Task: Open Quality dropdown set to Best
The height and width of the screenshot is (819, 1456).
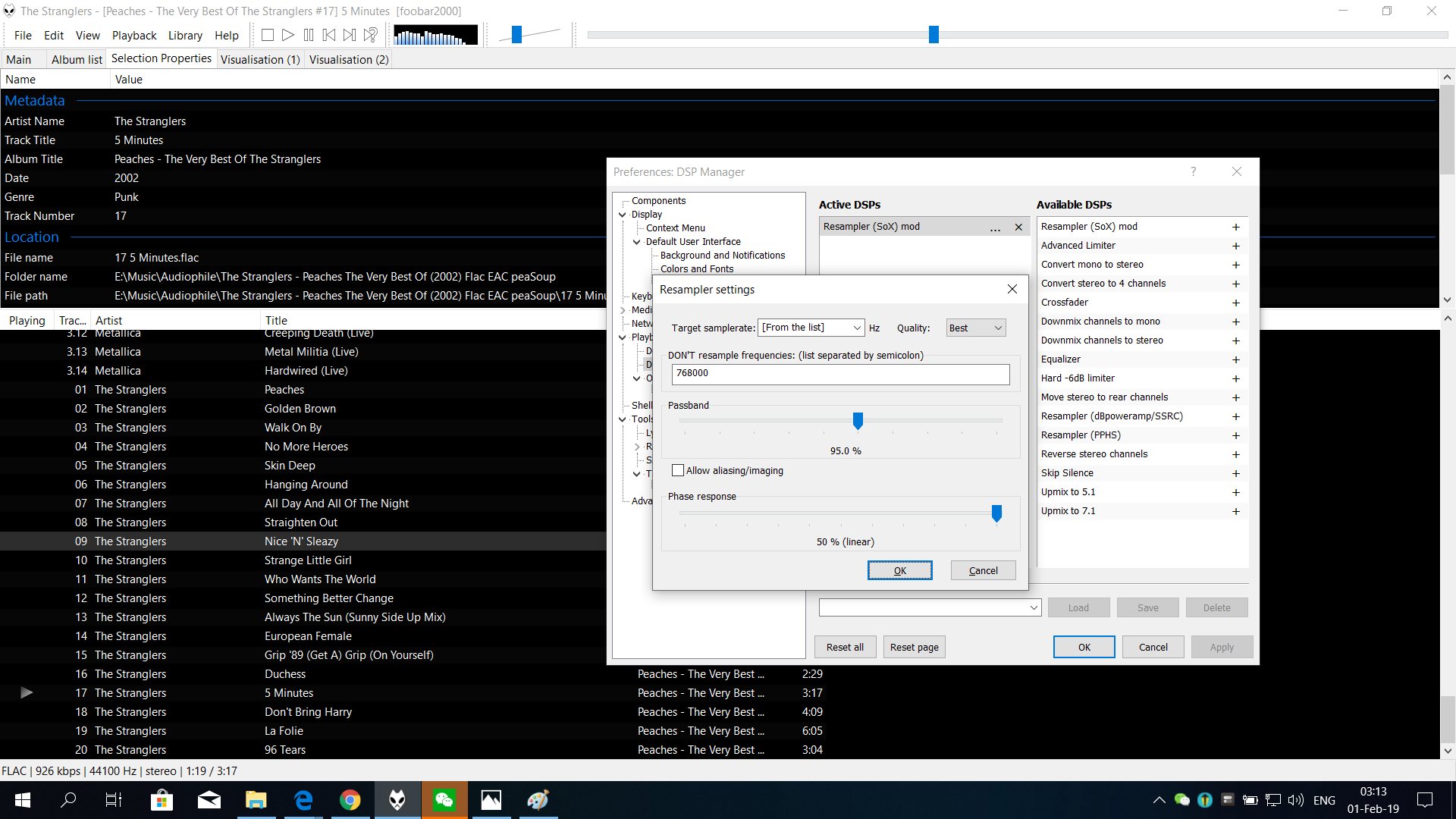Action: 975,328
